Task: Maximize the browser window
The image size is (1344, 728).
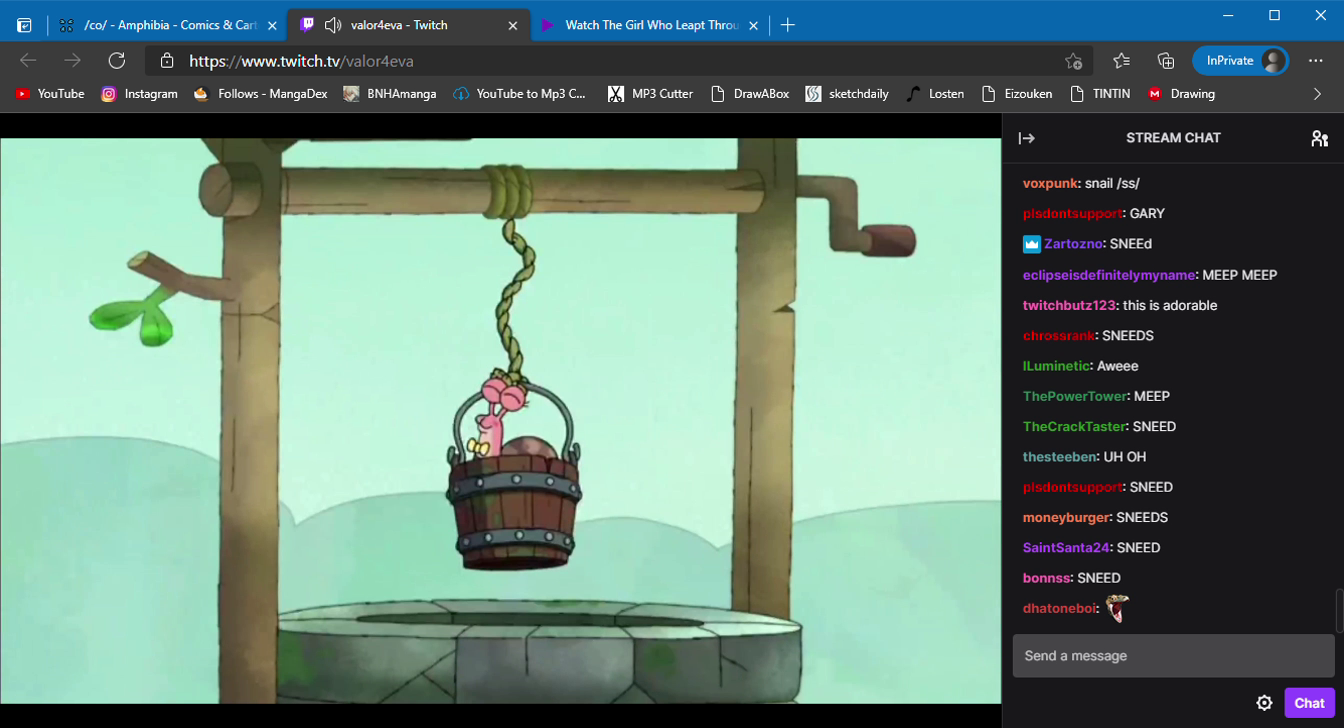Action: point(1274,15)
